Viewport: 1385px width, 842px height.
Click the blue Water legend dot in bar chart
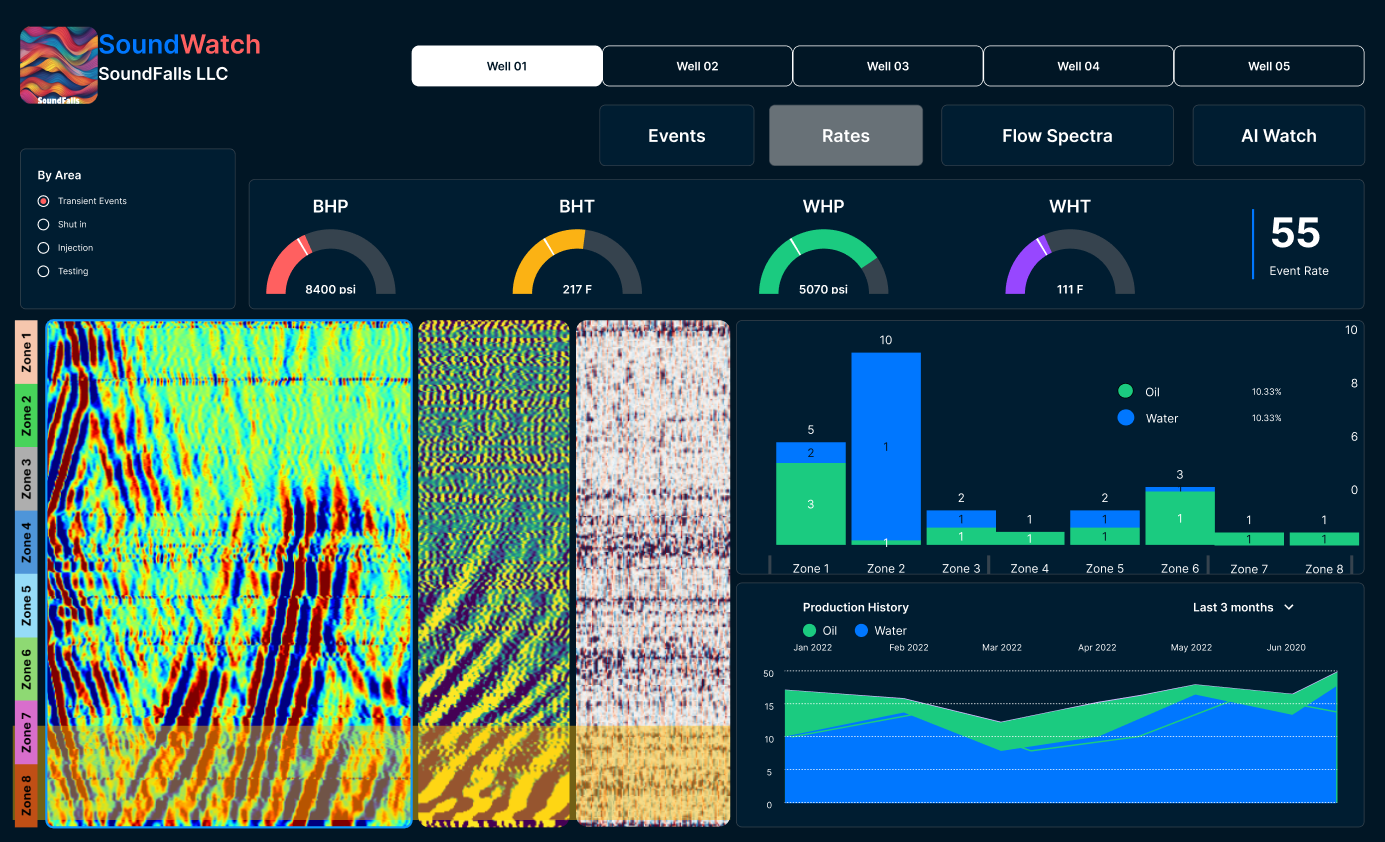[x=1126, y=418]
